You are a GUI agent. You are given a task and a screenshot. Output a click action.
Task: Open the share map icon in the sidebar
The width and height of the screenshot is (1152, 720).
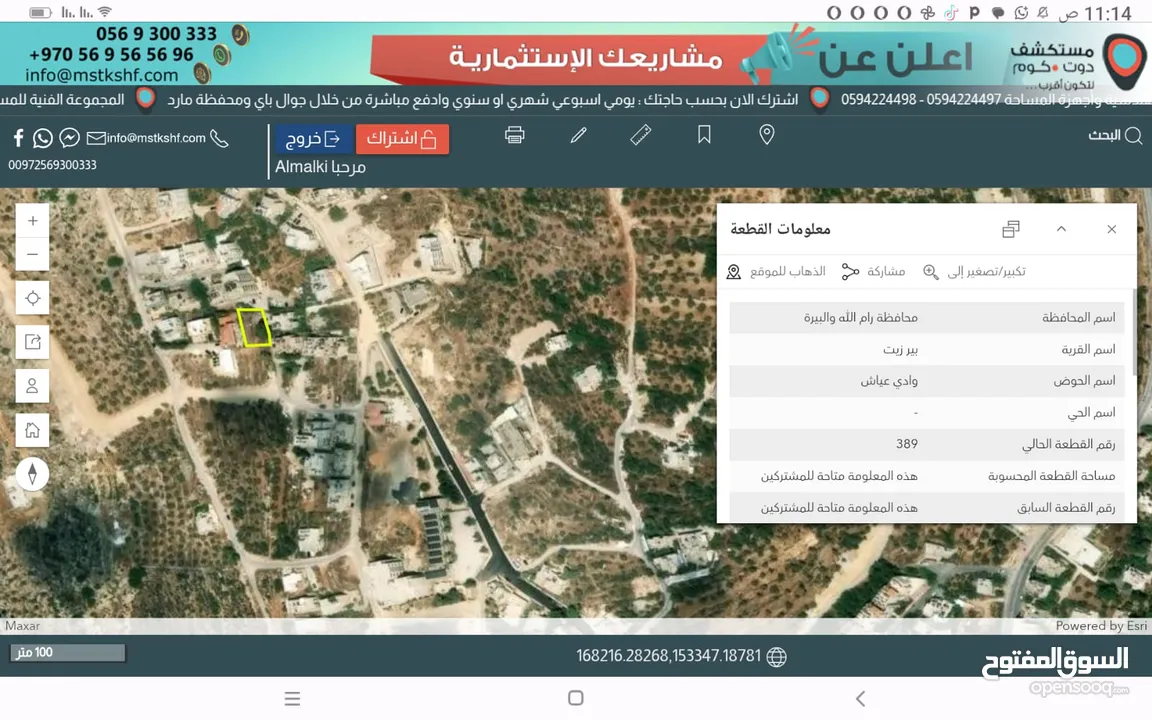[x=32, y=342]
